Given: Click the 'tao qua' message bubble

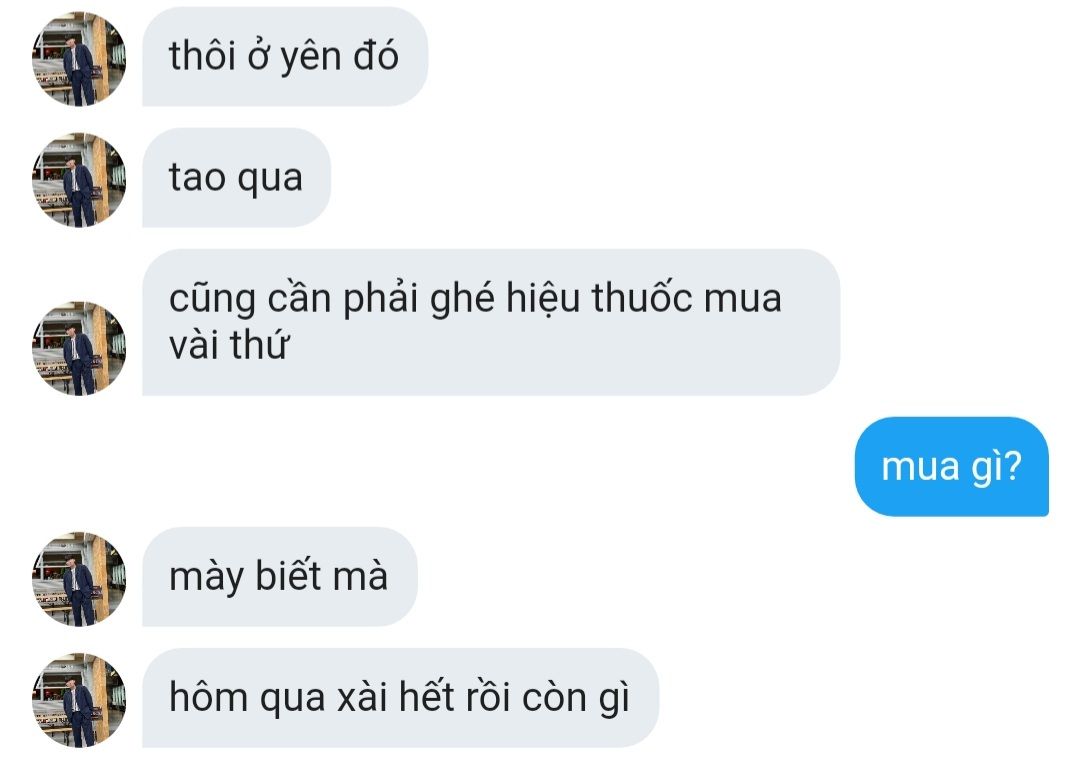Looking at the screenshot, I should [x=236, y=178].
